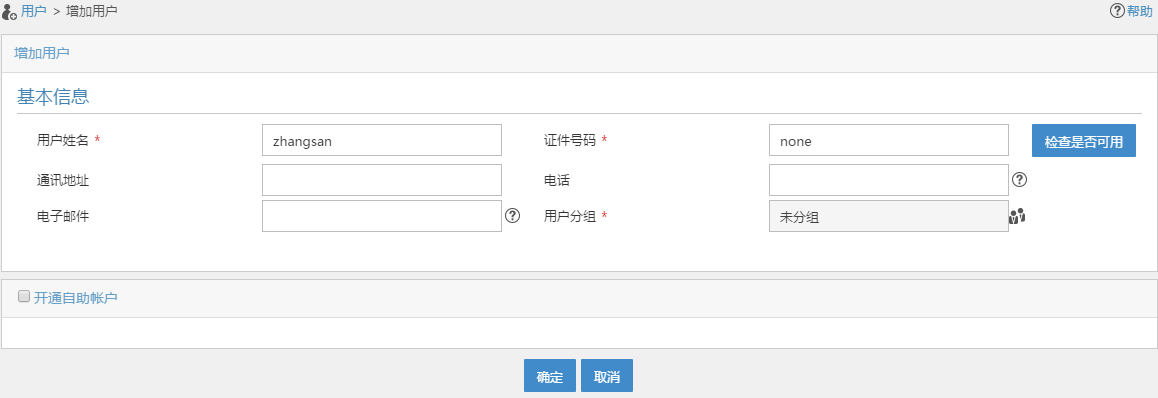
Task: Cancel with the 取消 button
Action: pyautogui.click(x=607, y=376)
